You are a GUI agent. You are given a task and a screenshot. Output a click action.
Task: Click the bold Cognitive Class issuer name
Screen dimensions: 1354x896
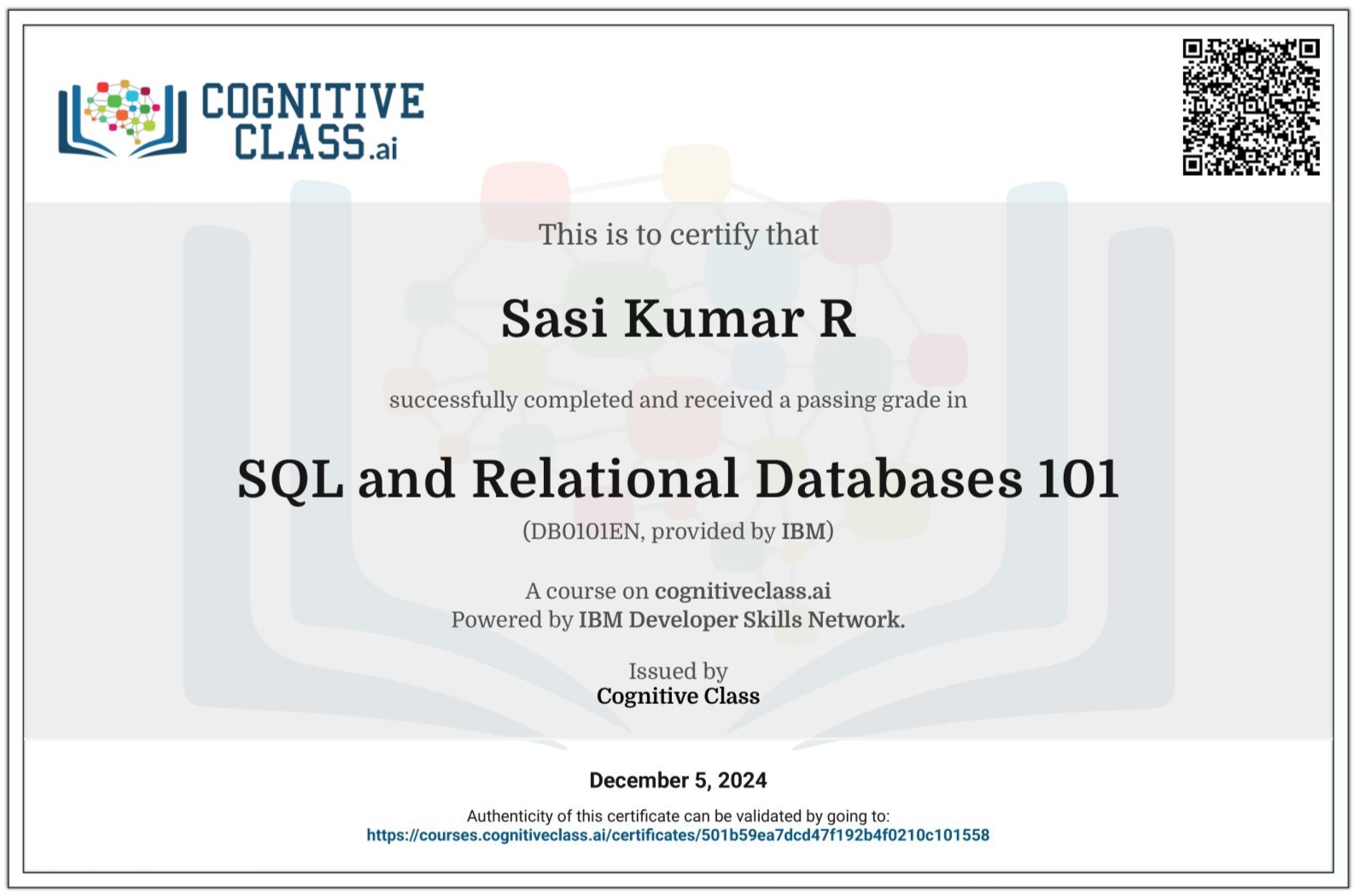pyautogui.click(x=678, y=696)
